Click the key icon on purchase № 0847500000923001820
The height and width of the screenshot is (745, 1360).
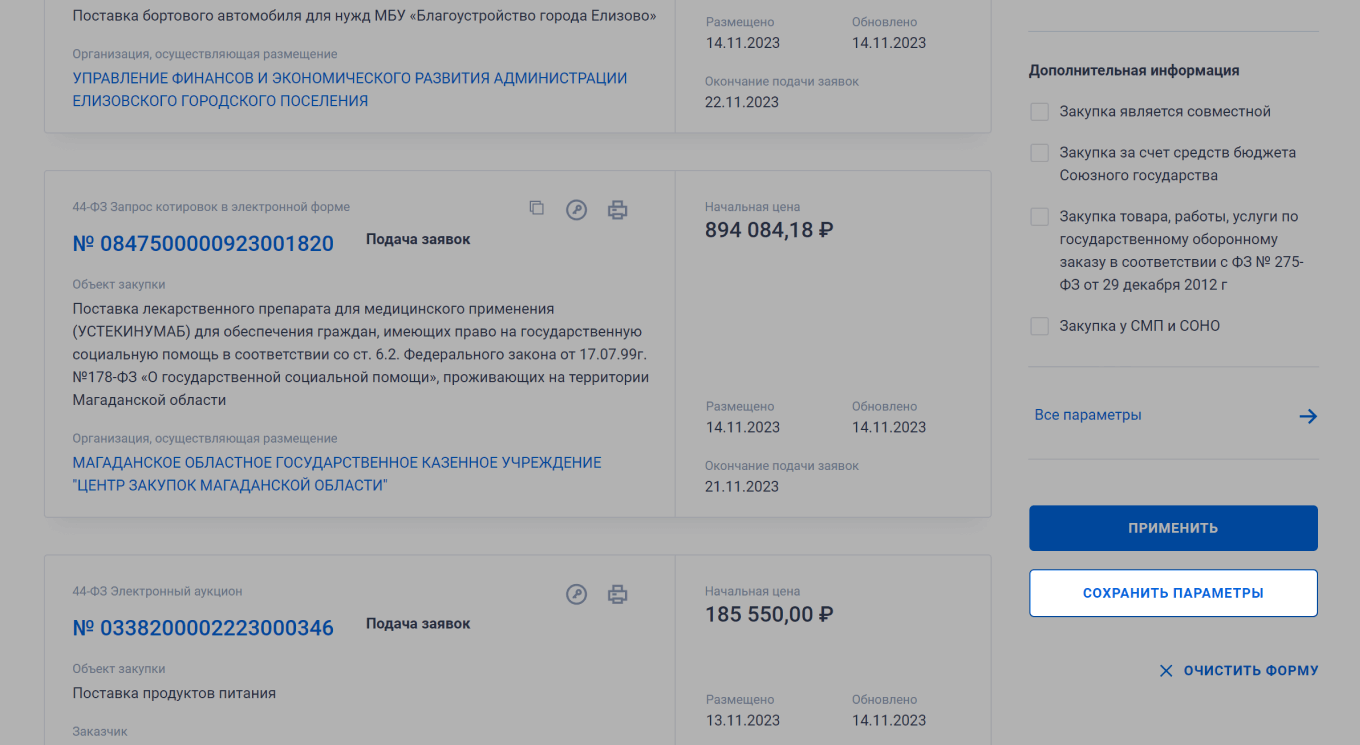576,210
